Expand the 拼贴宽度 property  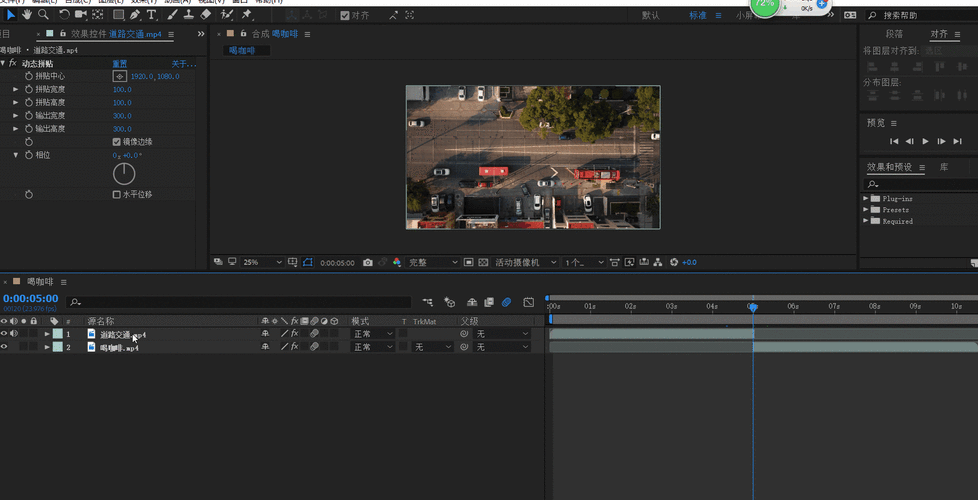(16, 89)
